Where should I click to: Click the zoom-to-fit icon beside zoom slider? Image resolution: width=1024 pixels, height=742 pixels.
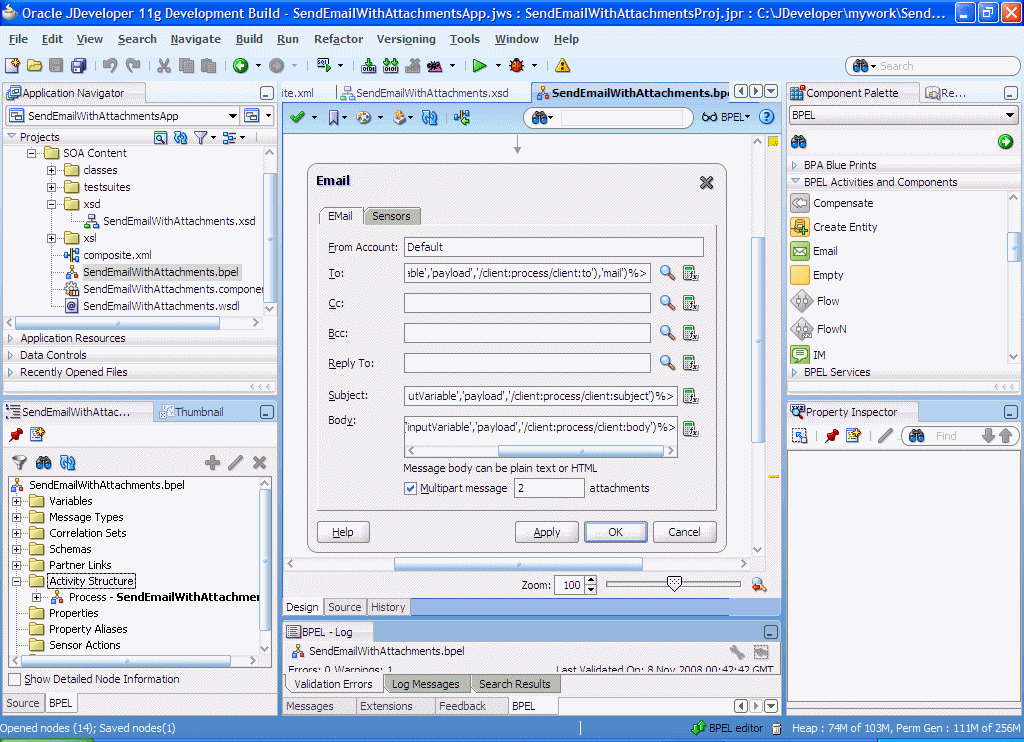tap(758, 585)
